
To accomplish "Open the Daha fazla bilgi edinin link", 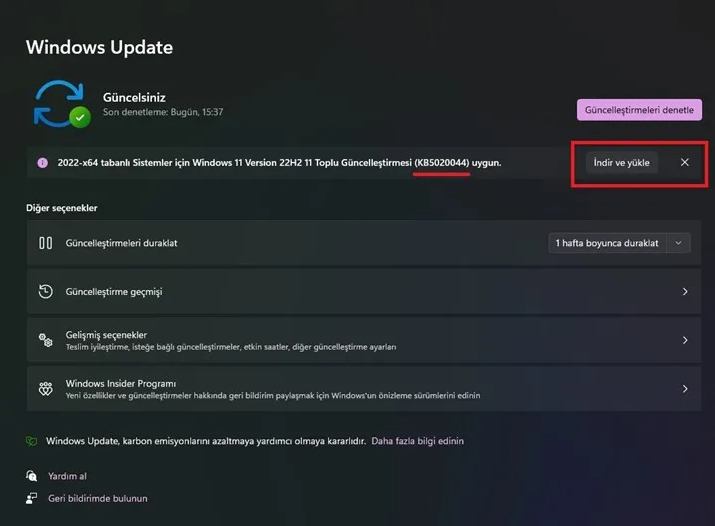I will coord(417,441).
